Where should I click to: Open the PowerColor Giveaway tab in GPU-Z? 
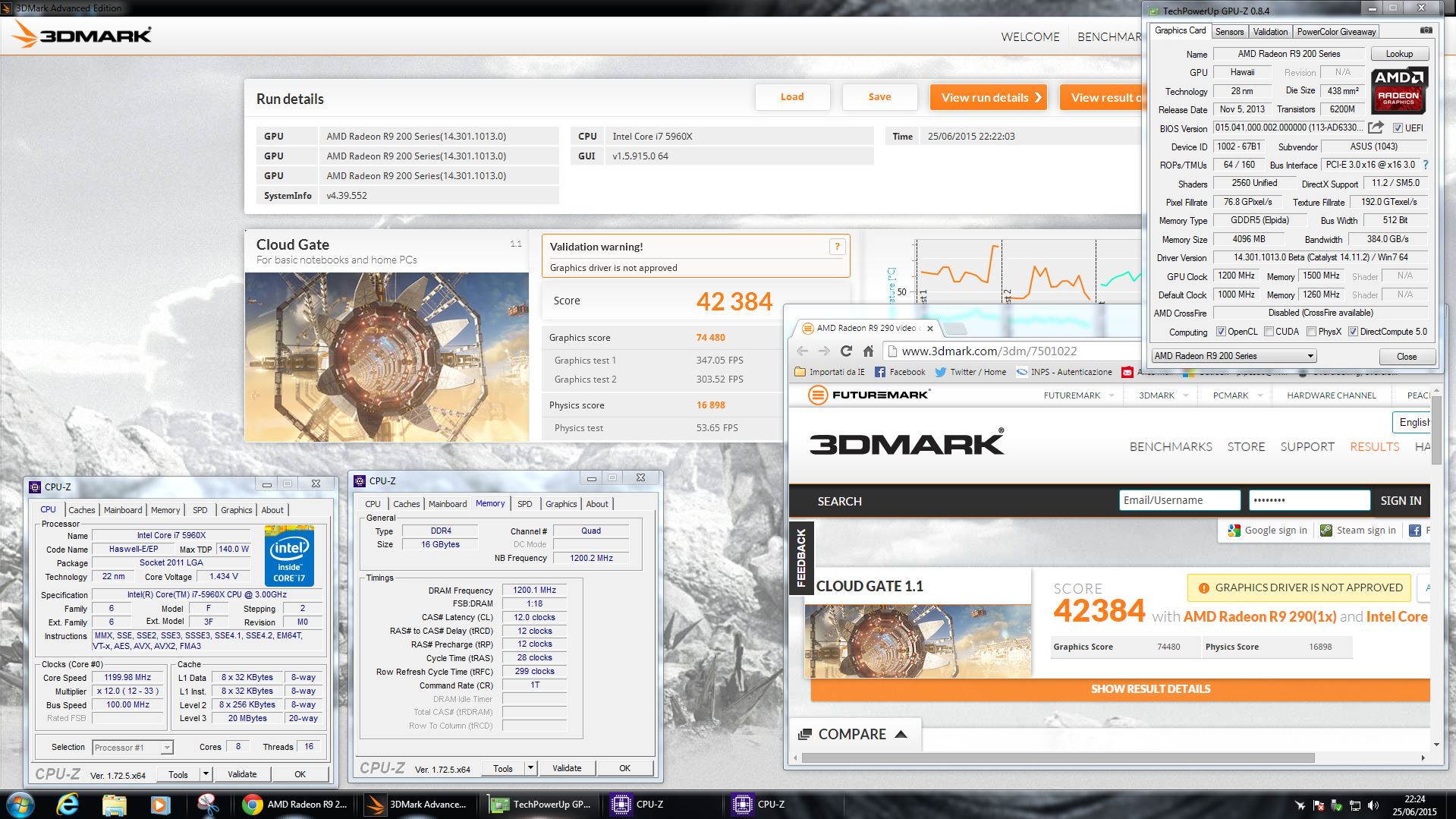1335,32
